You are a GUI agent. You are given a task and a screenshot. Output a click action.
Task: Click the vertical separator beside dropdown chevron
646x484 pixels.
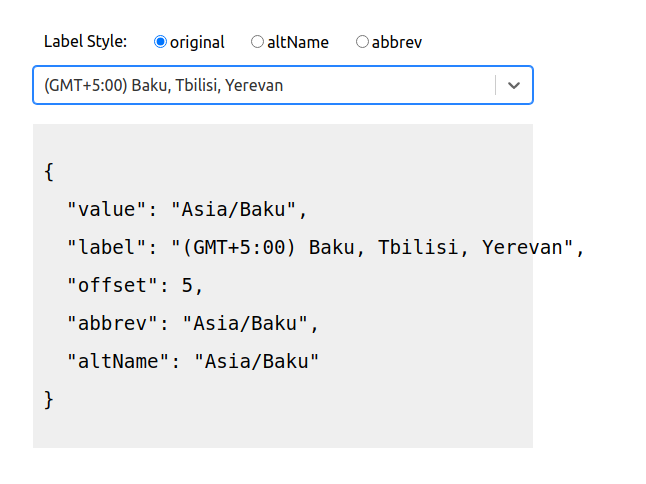[x=495, y=86]
